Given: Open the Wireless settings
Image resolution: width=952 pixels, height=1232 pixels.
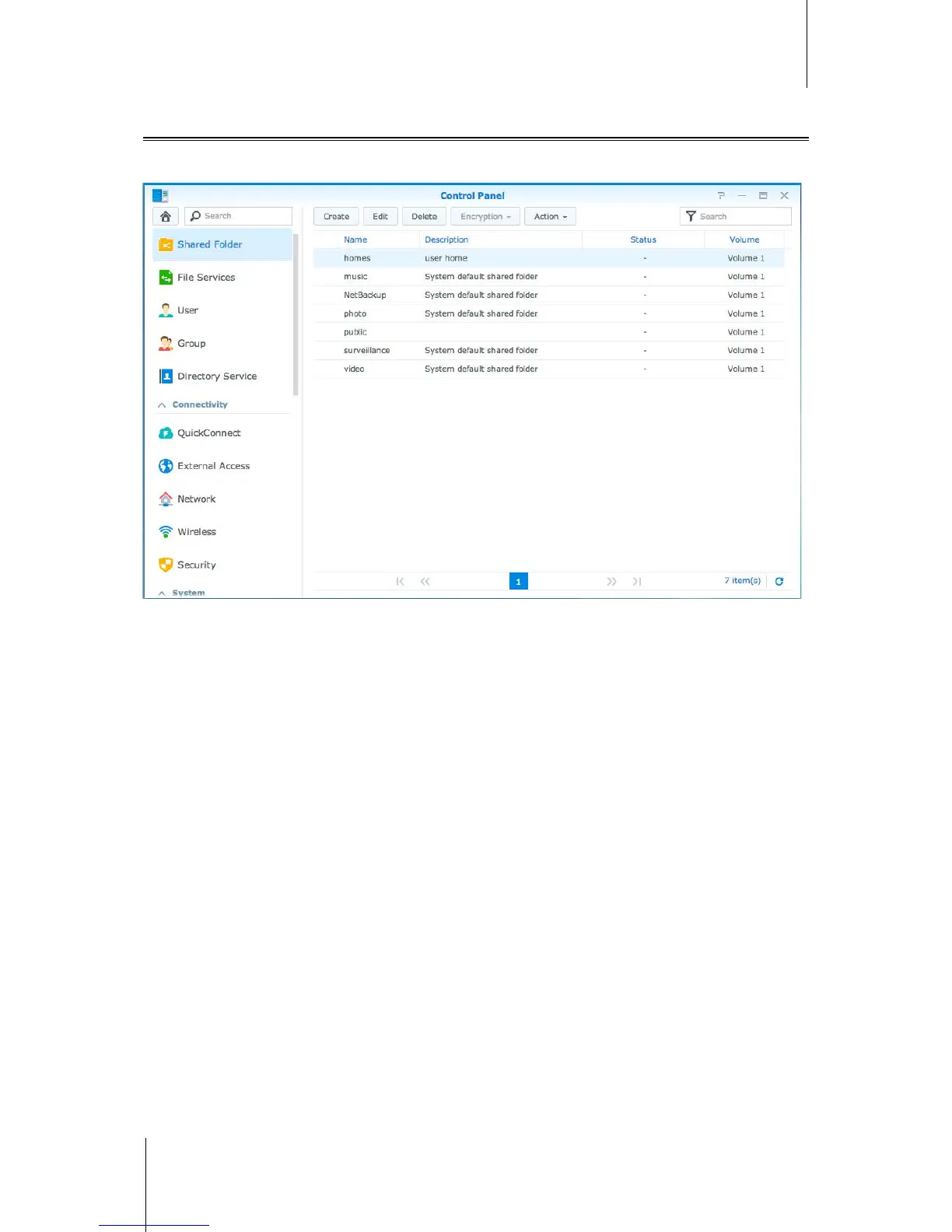Looking at the screenshot, I should 196,532.
